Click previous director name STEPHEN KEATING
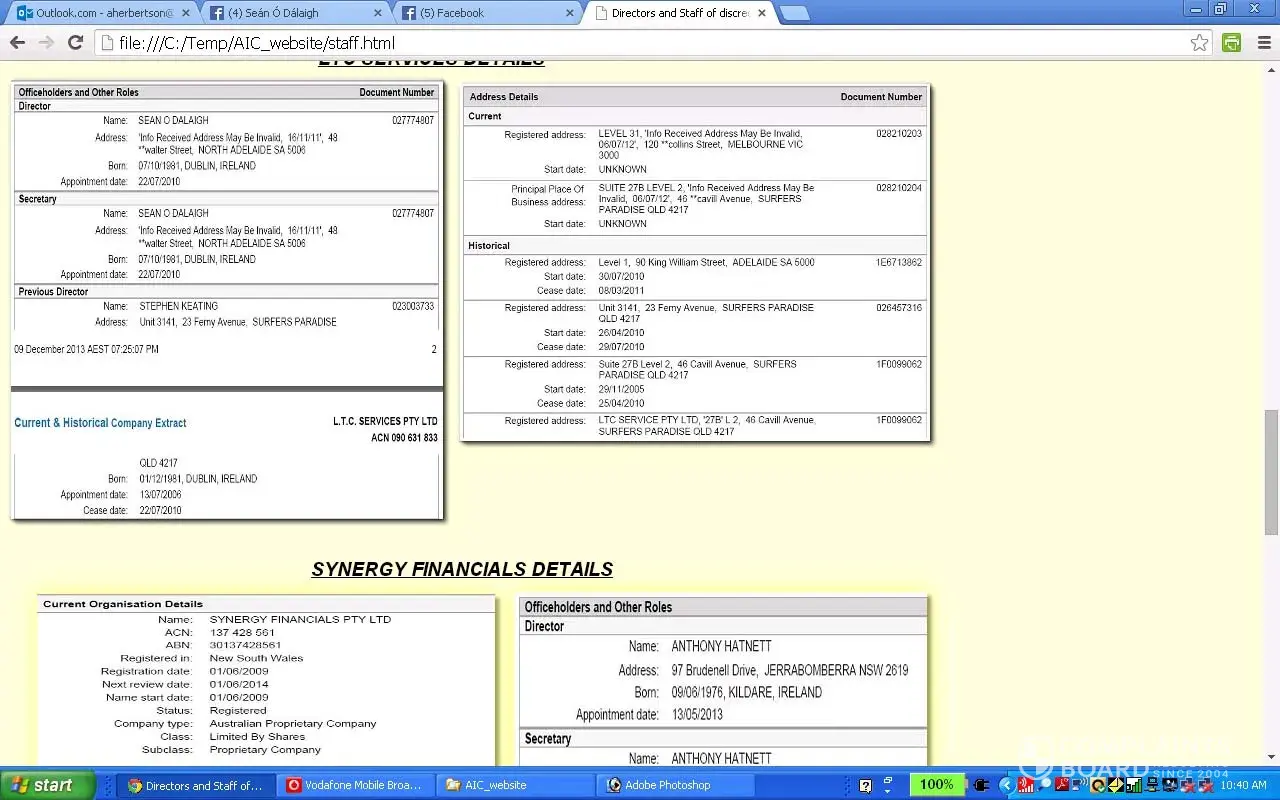The height and width of the screenshot is (800, 1280). click(178, 306)
